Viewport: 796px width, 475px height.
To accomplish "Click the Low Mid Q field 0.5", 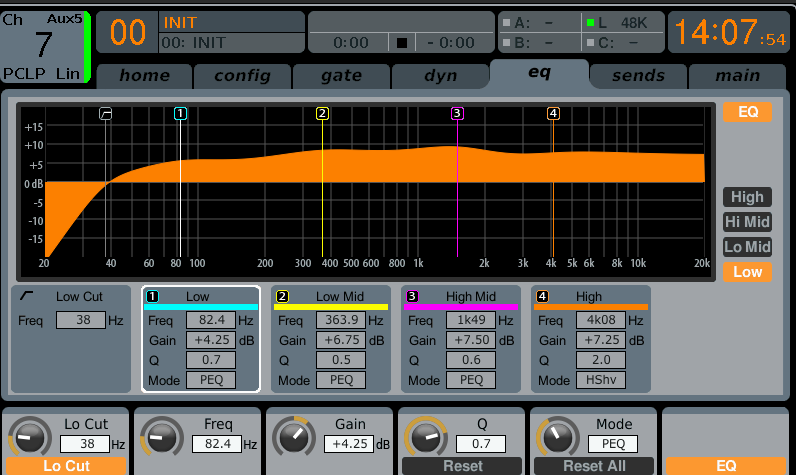I will [x=341, y=360].
